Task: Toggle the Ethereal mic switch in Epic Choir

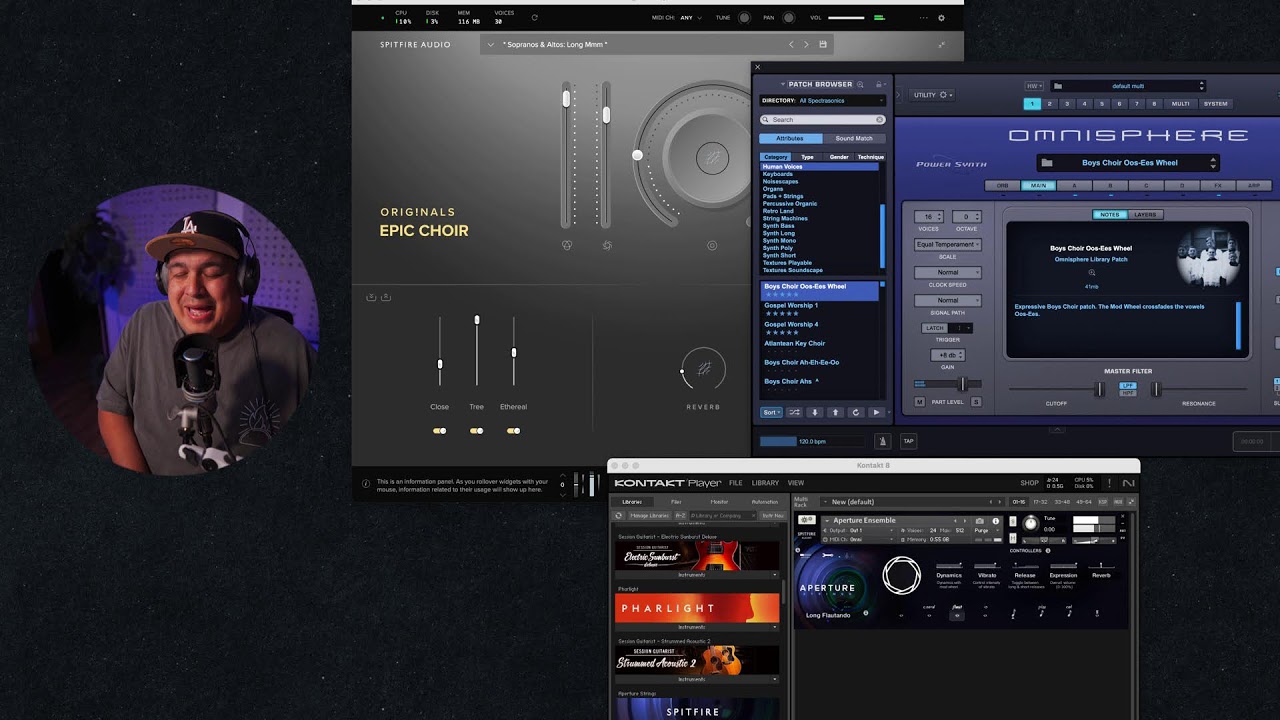Action: (513, 431)
